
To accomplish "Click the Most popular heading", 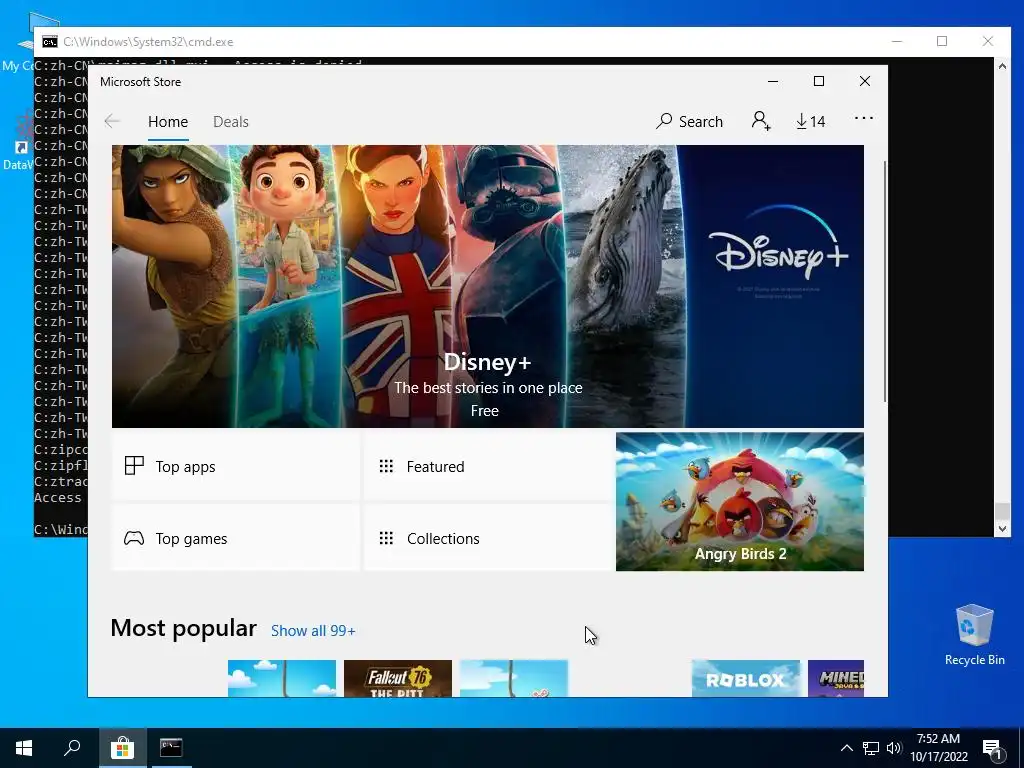I will (x=184, y=628).
